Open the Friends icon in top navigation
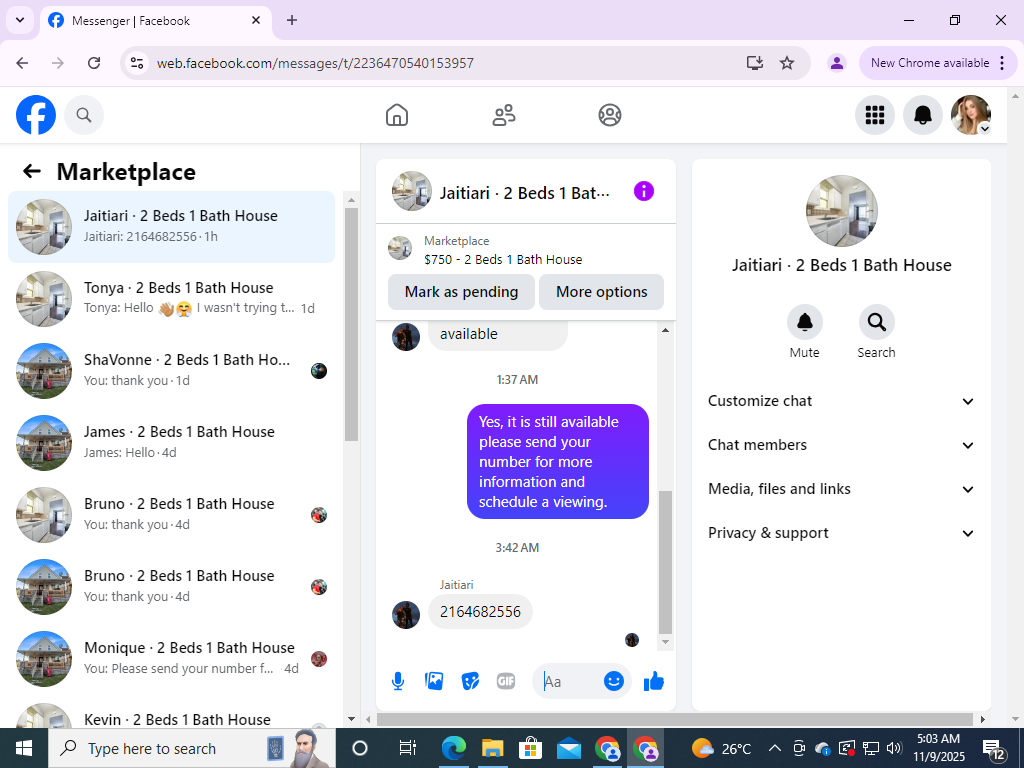Screen dimensions: 1024x768 pyautogui.click(x=504, y=115)
